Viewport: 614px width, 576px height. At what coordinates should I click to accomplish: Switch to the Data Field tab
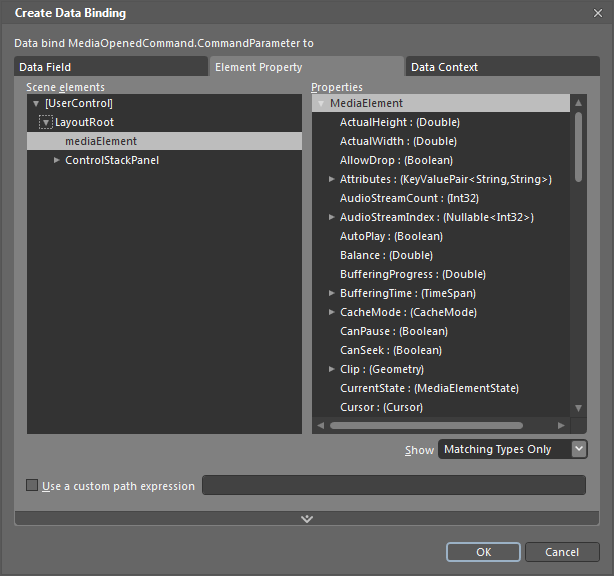[111, 67]
